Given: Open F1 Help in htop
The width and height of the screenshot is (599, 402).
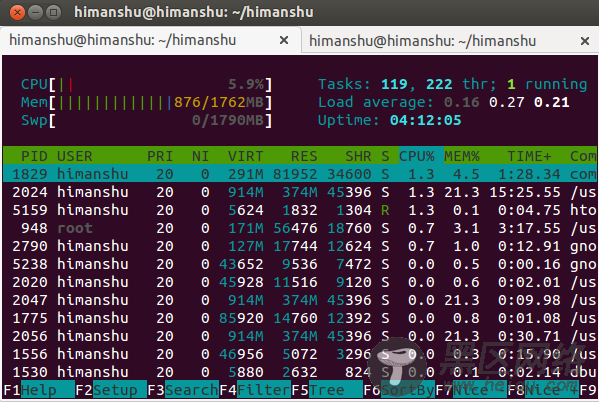Looking at the screenshot, I should point(39,390).
